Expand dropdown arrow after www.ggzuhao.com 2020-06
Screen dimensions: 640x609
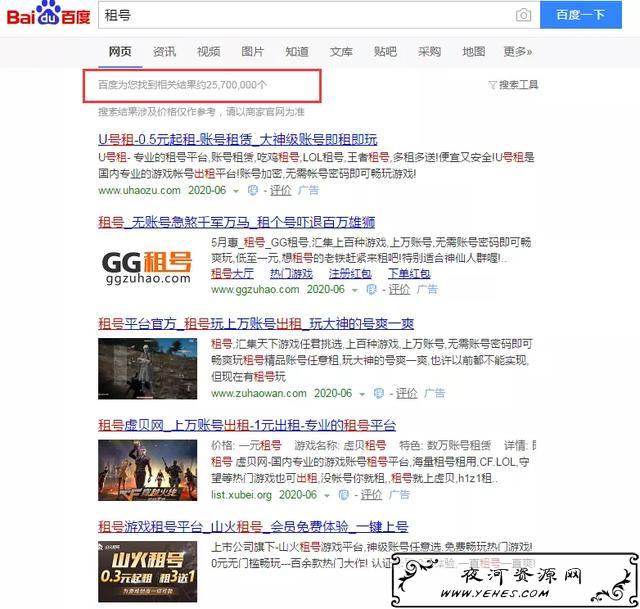pos(355,290)
